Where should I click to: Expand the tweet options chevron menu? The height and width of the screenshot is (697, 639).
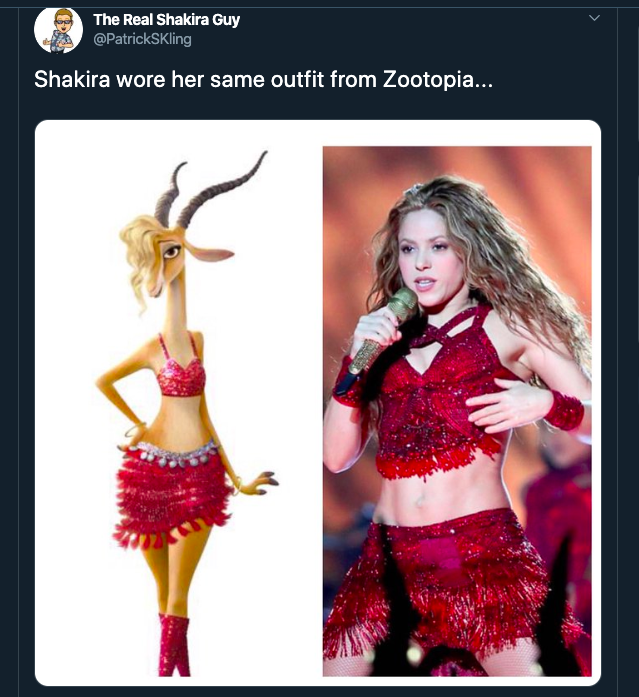[594, 18]
